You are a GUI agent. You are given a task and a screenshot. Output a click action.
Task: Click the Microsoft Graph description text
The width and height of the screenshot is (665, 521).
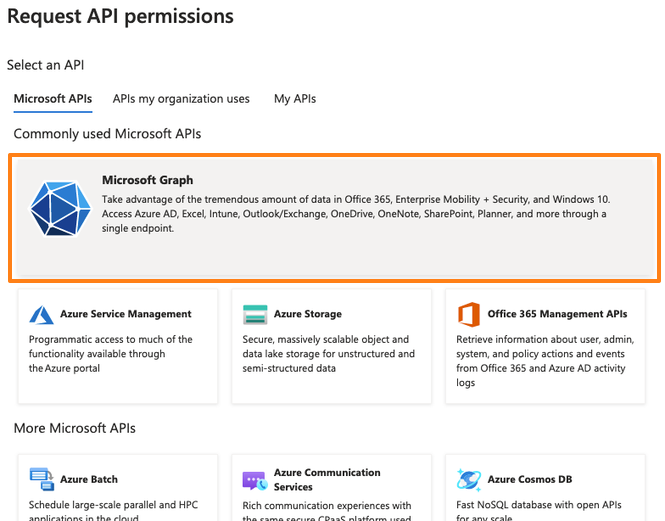tap(356, 214)
